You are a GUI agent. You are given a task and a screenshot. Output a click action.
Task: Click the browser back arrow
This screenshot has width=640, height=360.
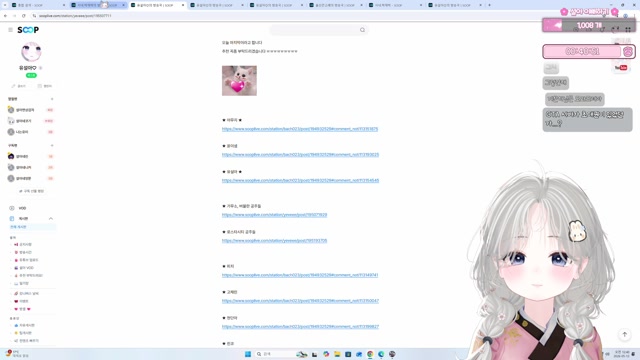pyautogui.click(x=5, y=16)
